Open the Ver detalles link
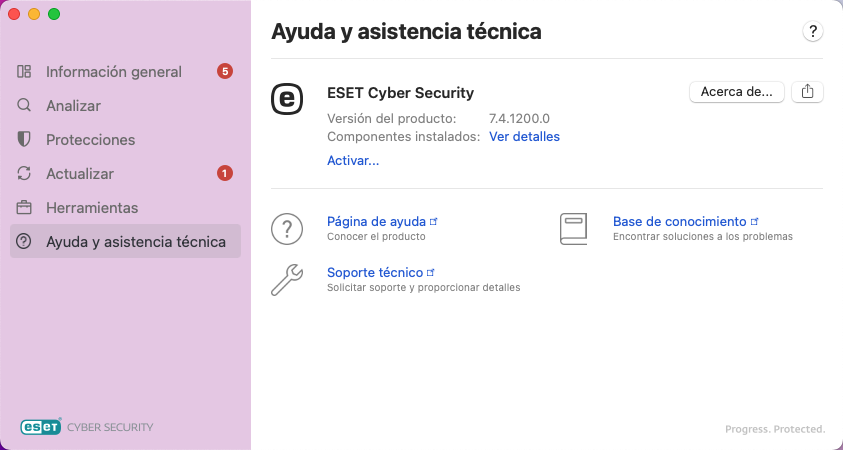This screenshot has height=450, width=843. click(x=524, y=137)
